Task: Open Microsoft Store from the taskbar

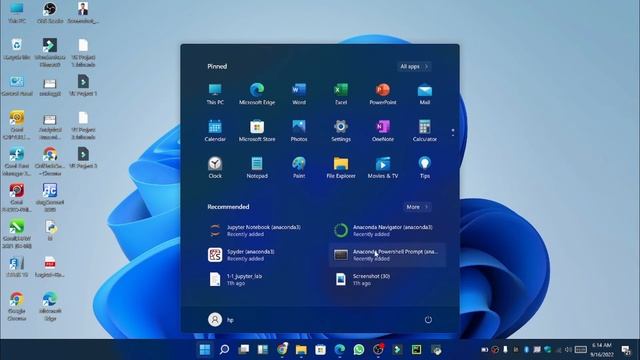Action: point(320,349)
